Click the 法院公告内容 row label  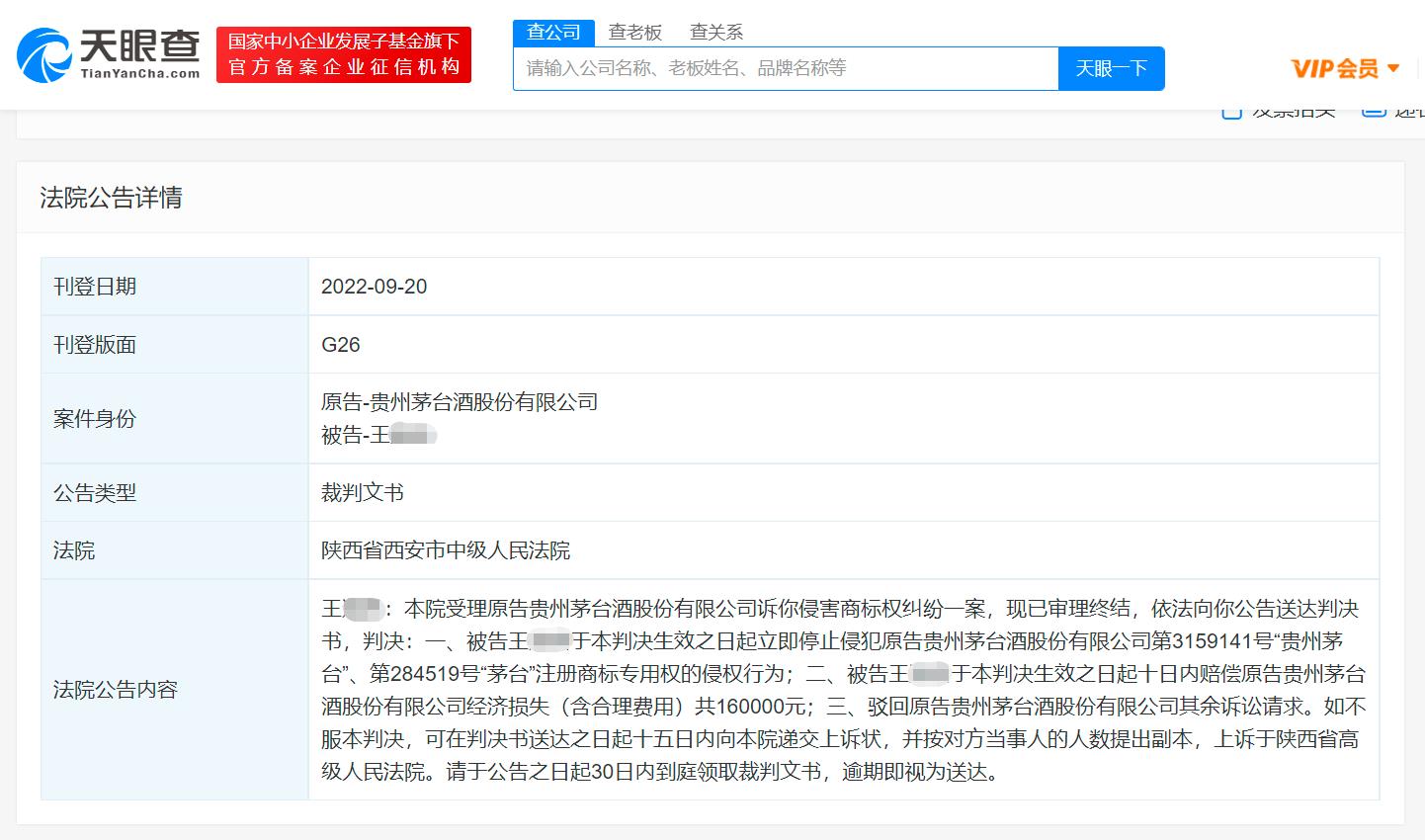click(116, 690)
